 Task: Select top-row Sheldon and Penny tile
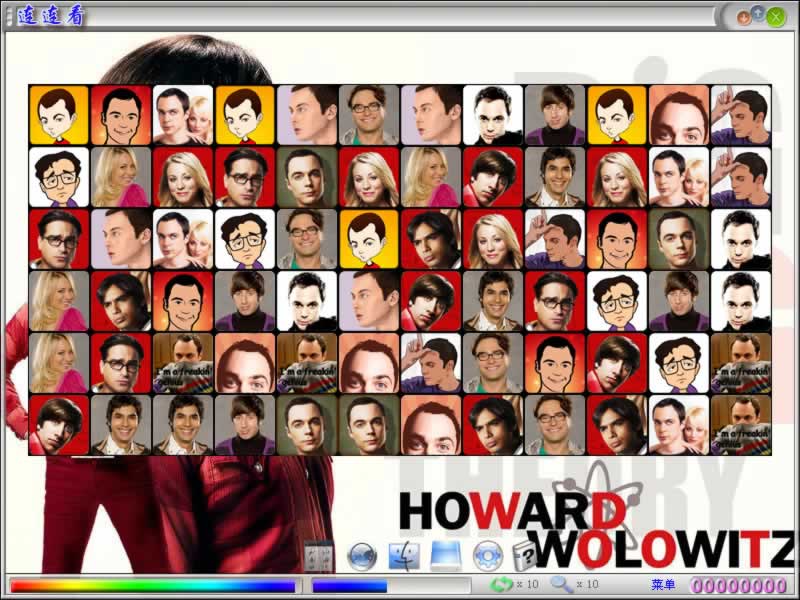pyautogui.click(x=183, y=115)
